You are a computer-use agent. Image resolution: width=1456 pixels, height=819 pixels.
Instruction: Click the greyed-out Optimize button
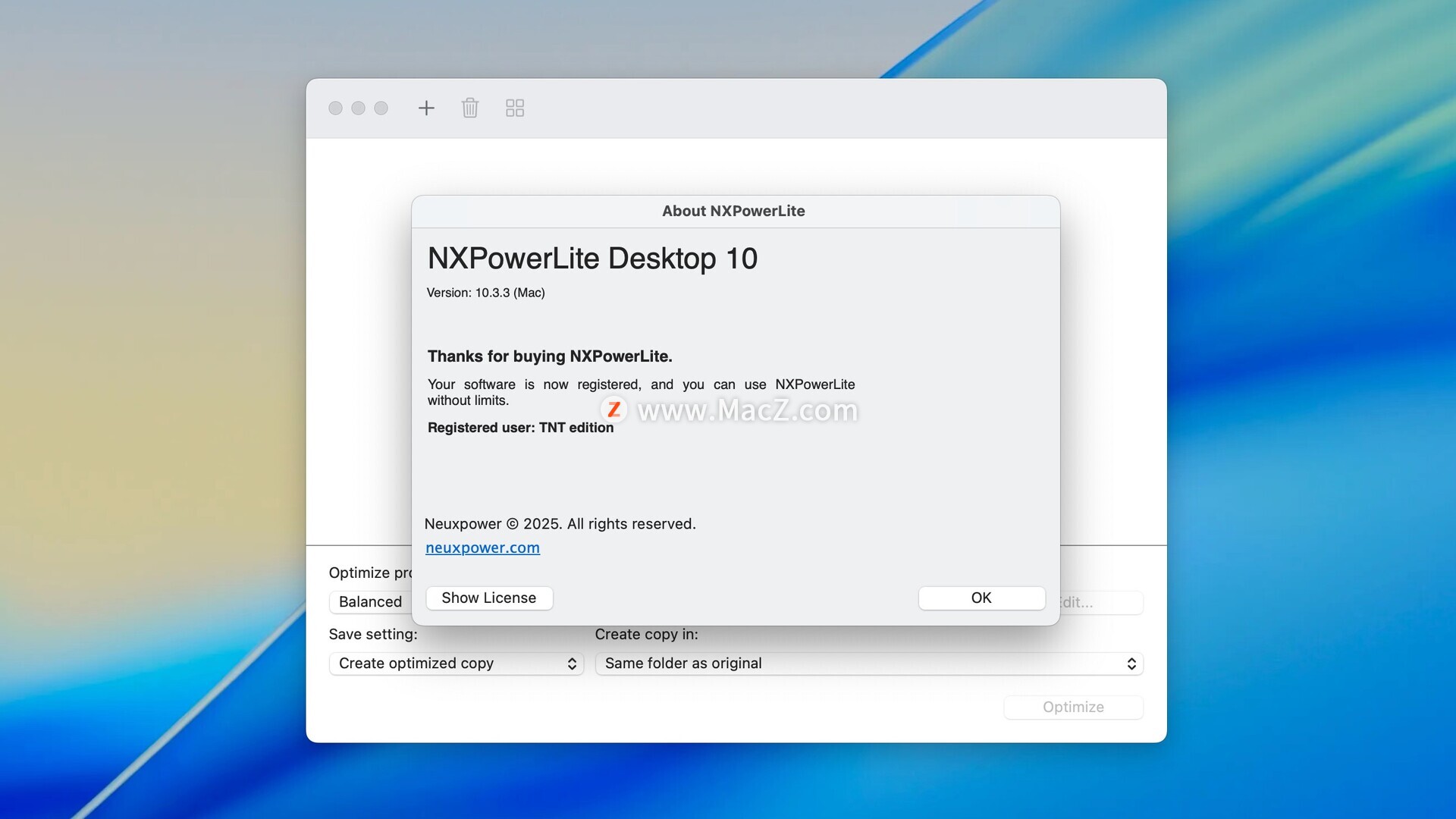tap(1073, 707)
